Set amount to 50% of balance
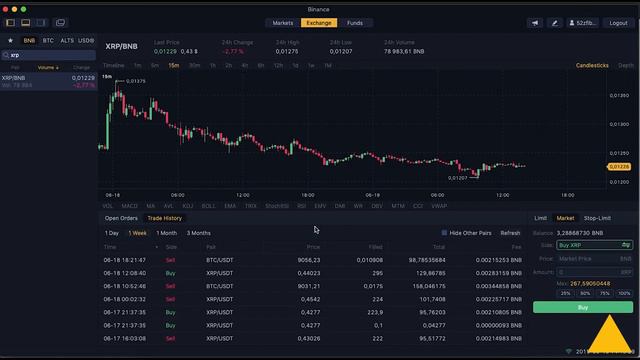 585,293
